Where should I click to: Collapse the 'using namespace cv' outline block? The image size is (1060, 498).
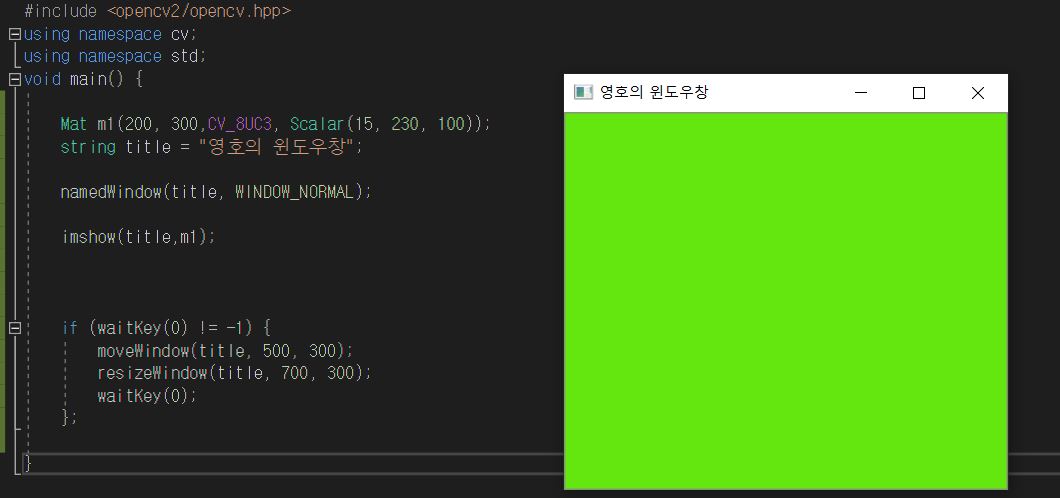[x=14, y=34]
